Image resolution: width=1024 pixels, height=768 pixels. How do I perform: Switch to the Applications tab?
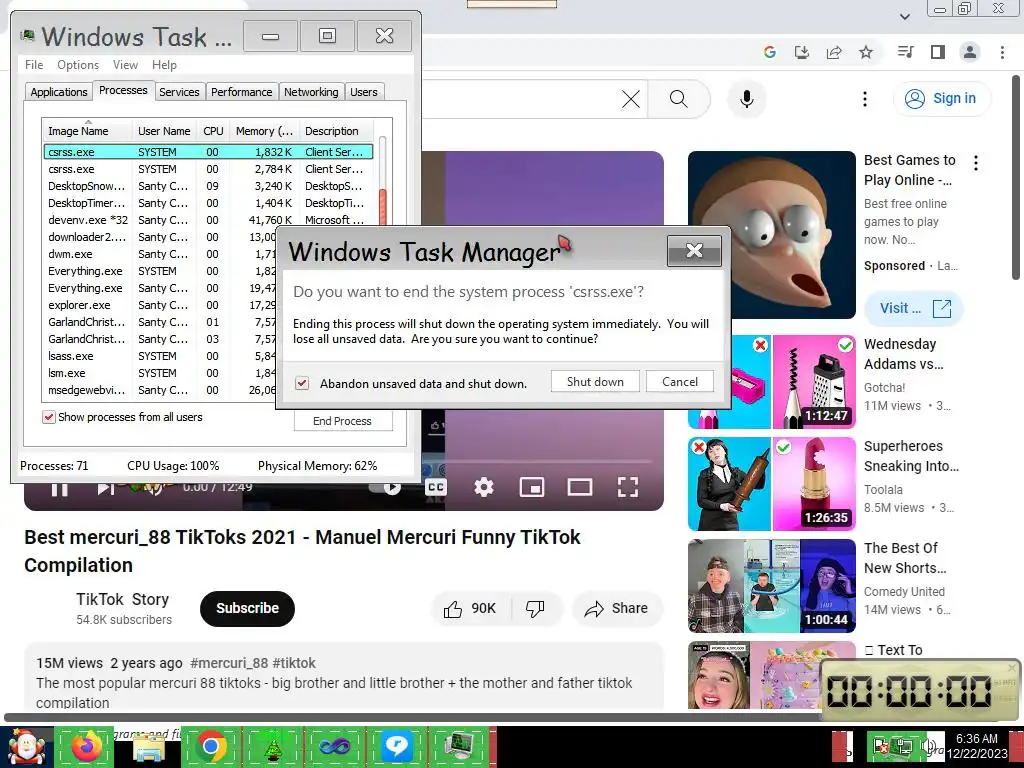pyautogui.click(x=59, y=92)
